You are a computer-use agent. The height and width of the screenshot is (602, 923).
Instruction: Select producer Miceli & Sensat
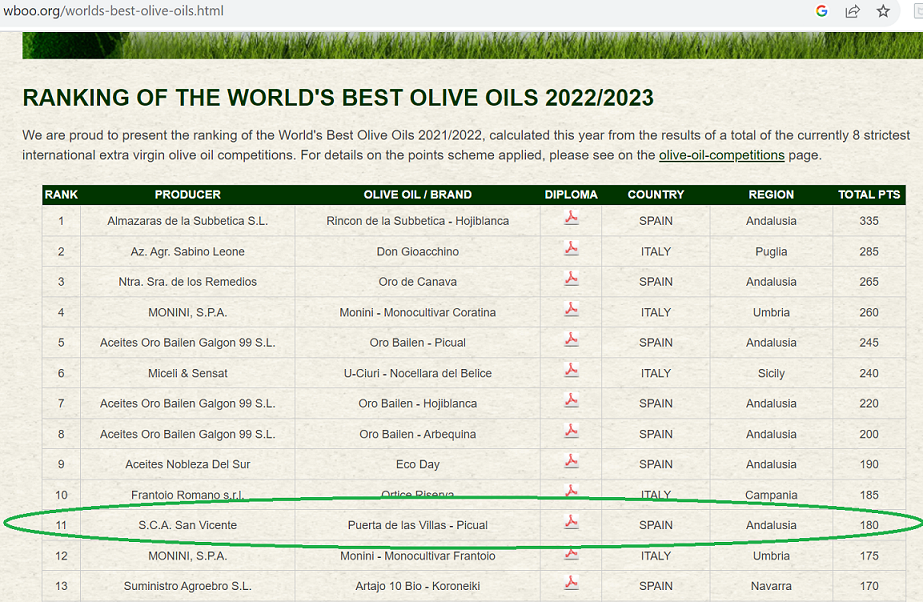point(188,373)
